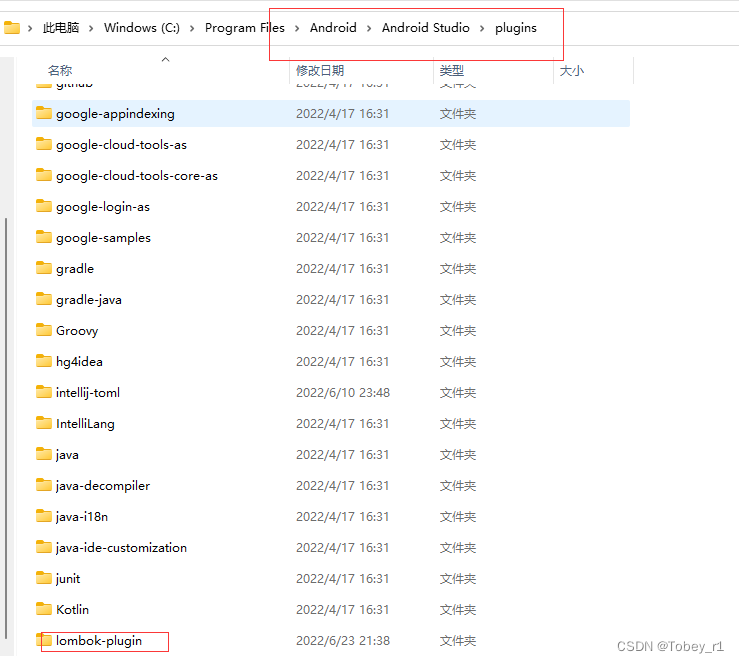
Task: Select google-cloud-tools-core-as folder name
Action: [x=137, y=176]
